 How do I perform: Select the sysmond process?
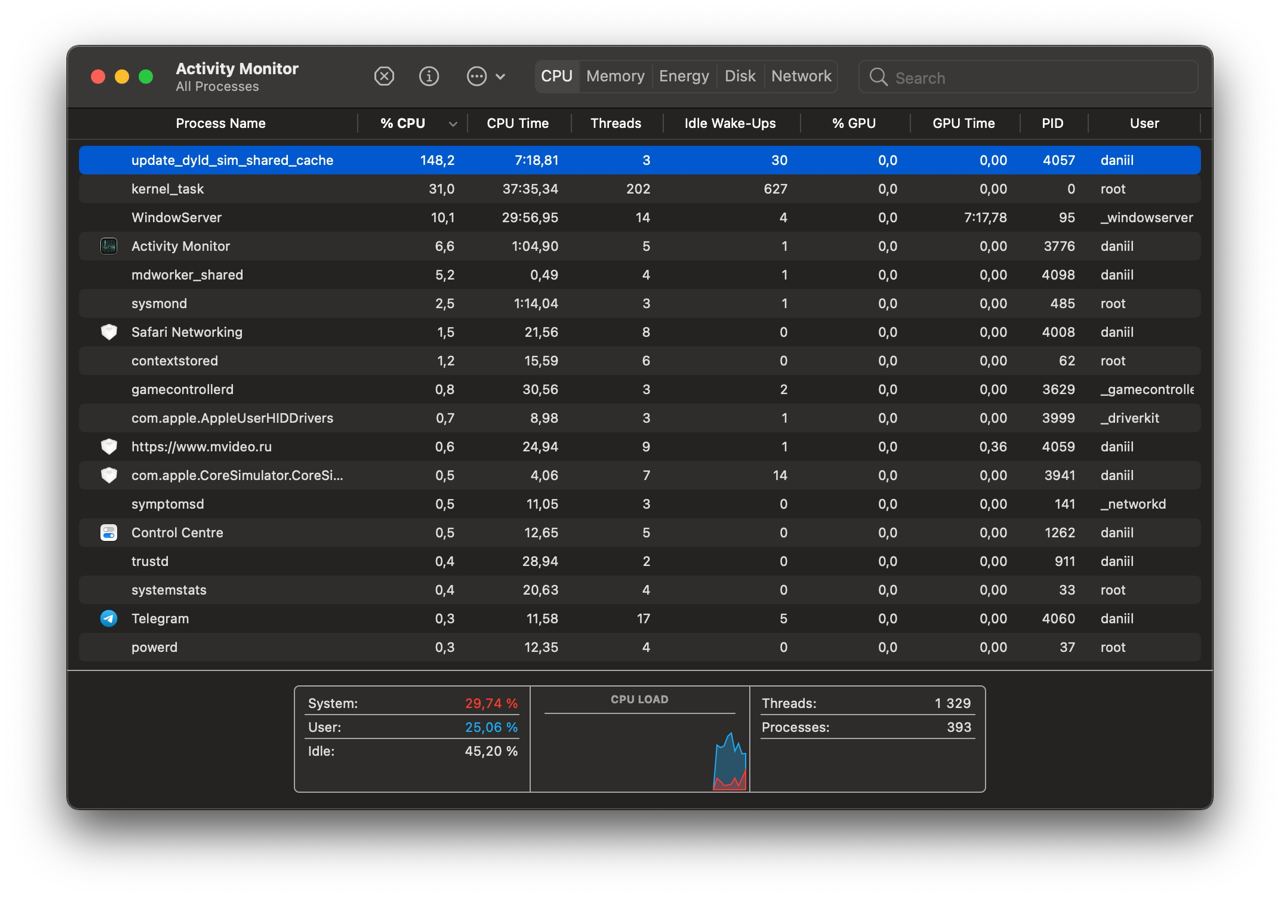640,303
